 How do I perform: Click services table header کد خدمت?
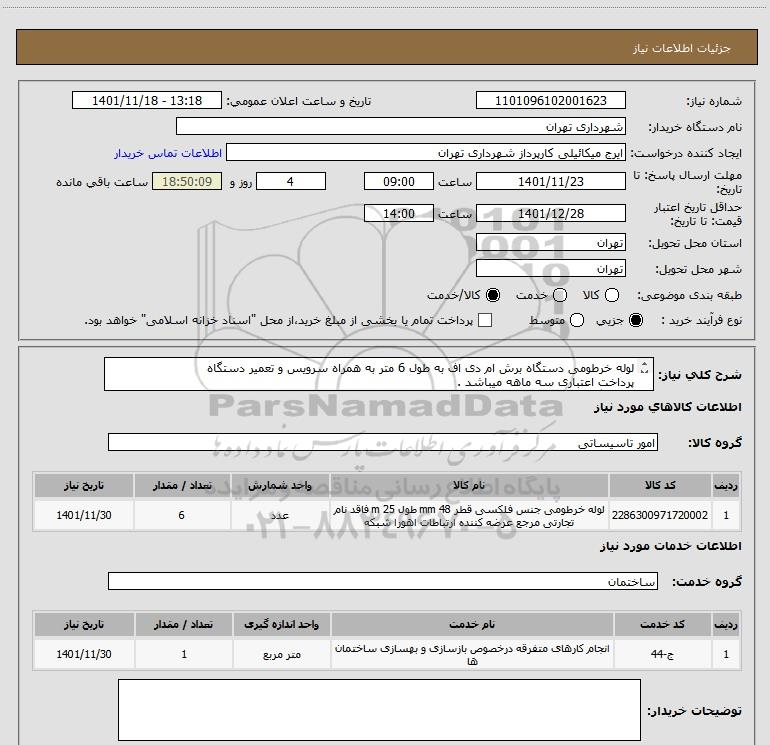point(662,624)
